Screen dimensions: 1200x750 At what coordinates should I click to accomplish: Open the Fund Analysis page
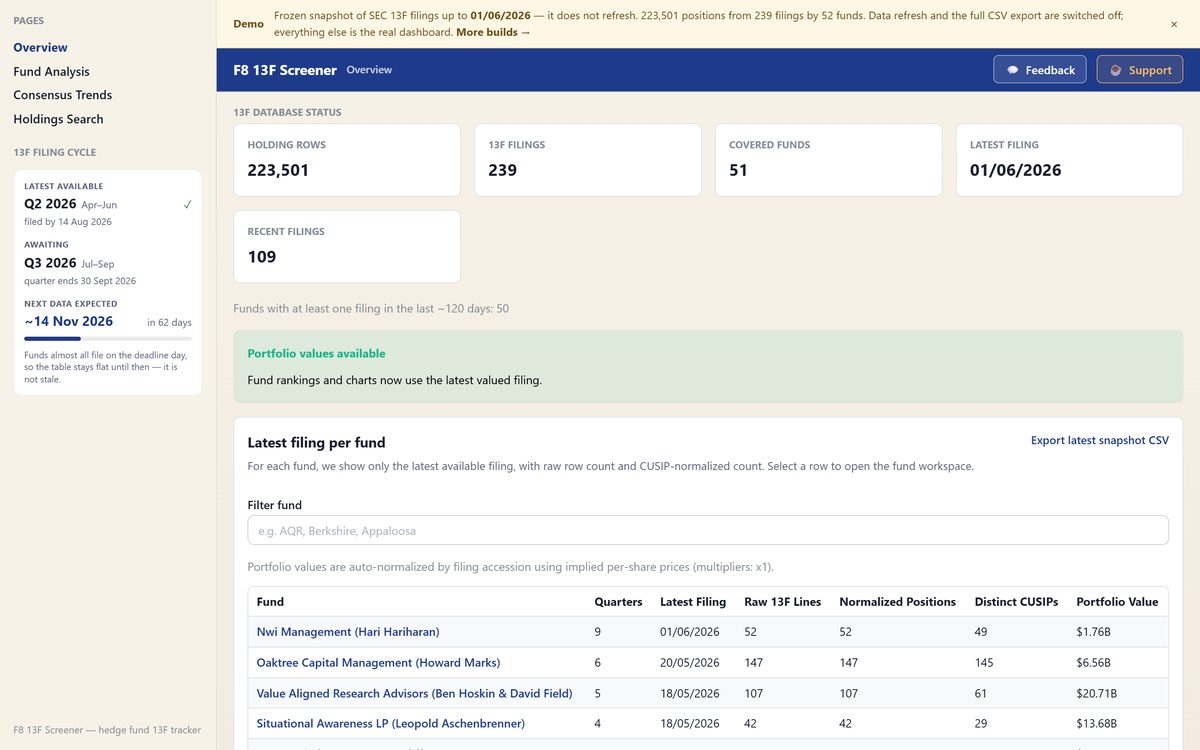pyautogui.click(x=51, y=71)
